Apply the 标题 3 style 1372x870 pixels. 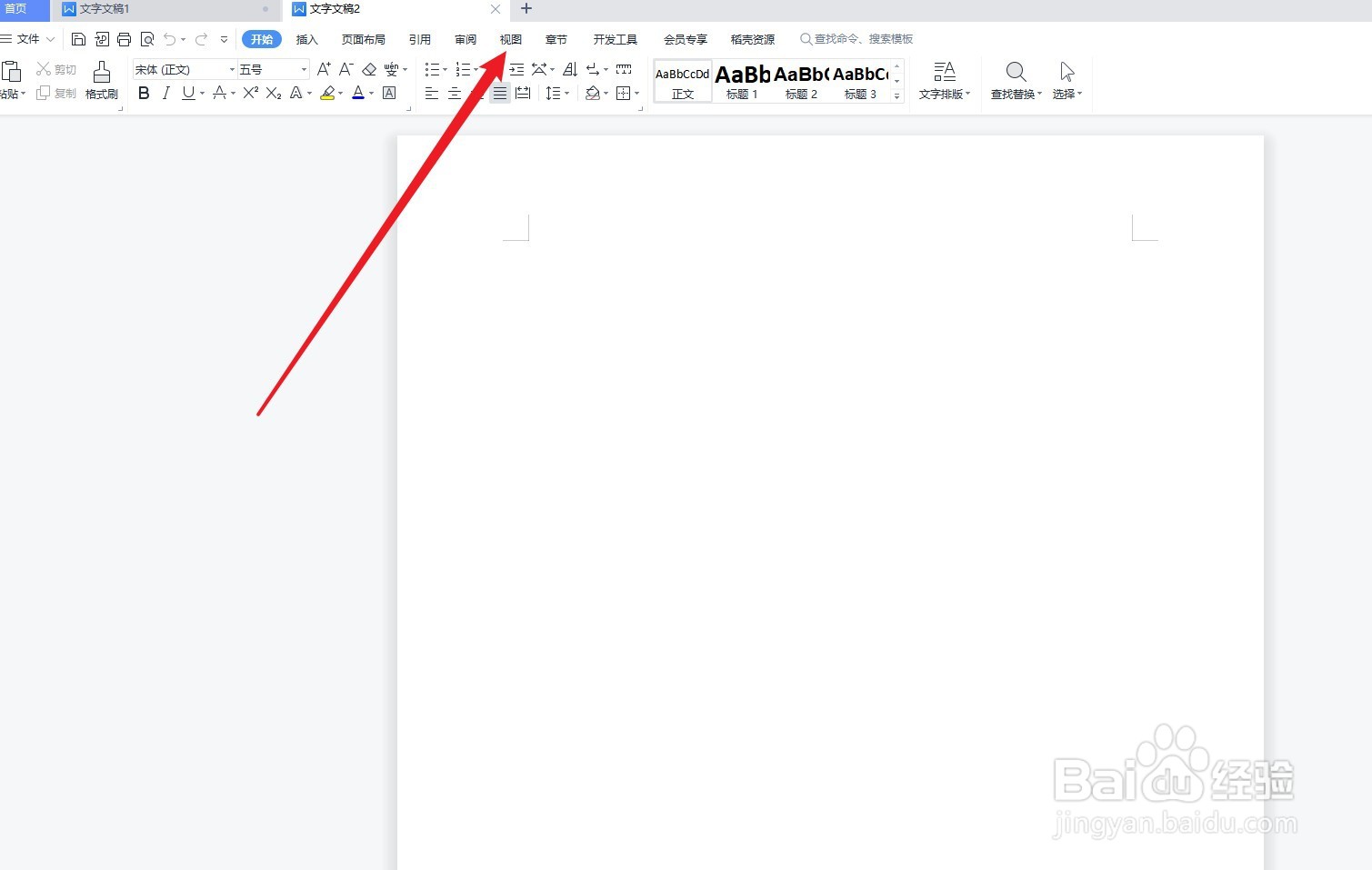[x=860, y=81]
